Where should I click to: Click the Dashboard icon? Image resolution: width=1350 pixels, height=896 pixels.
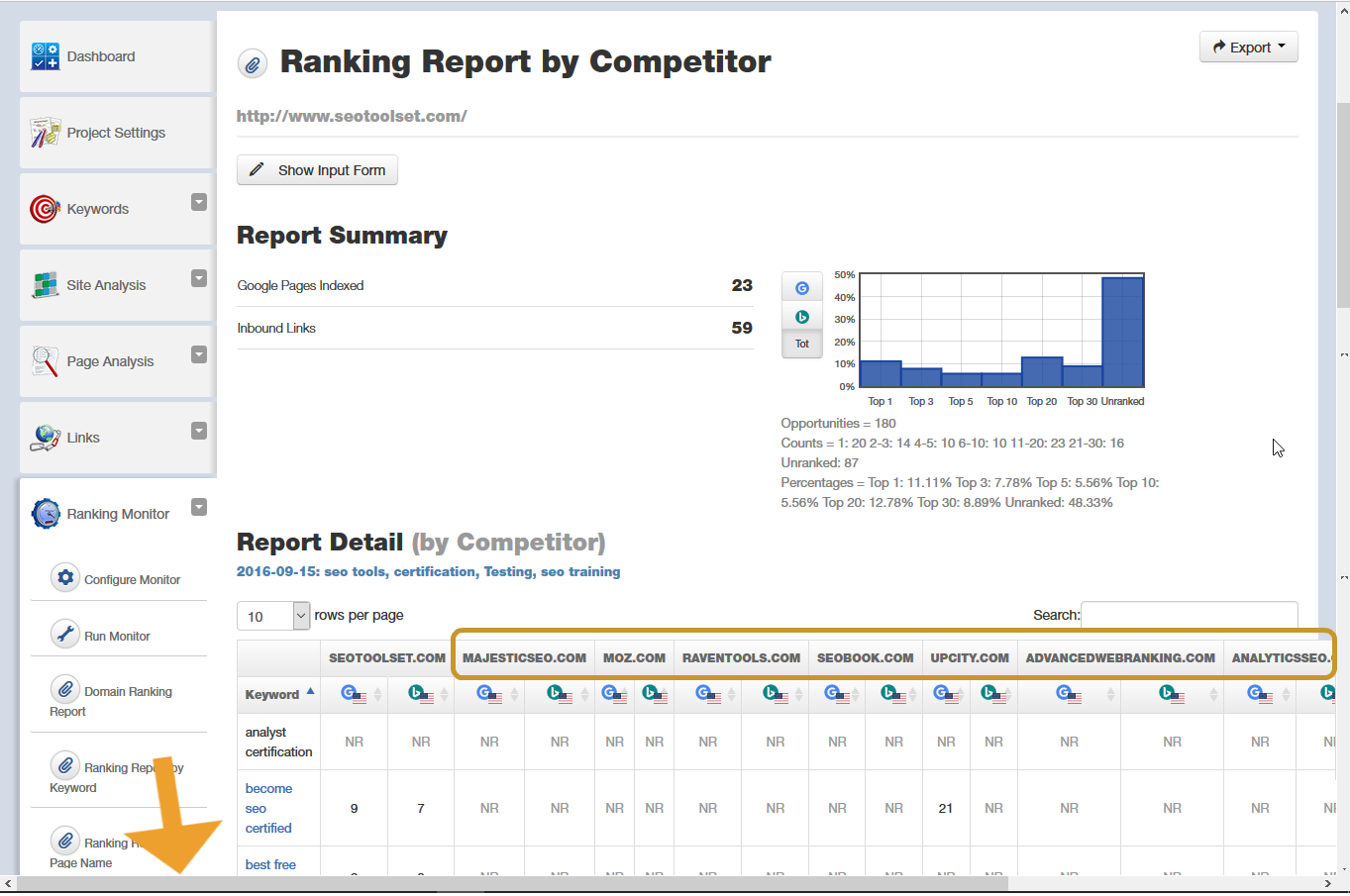pos(45,56)
